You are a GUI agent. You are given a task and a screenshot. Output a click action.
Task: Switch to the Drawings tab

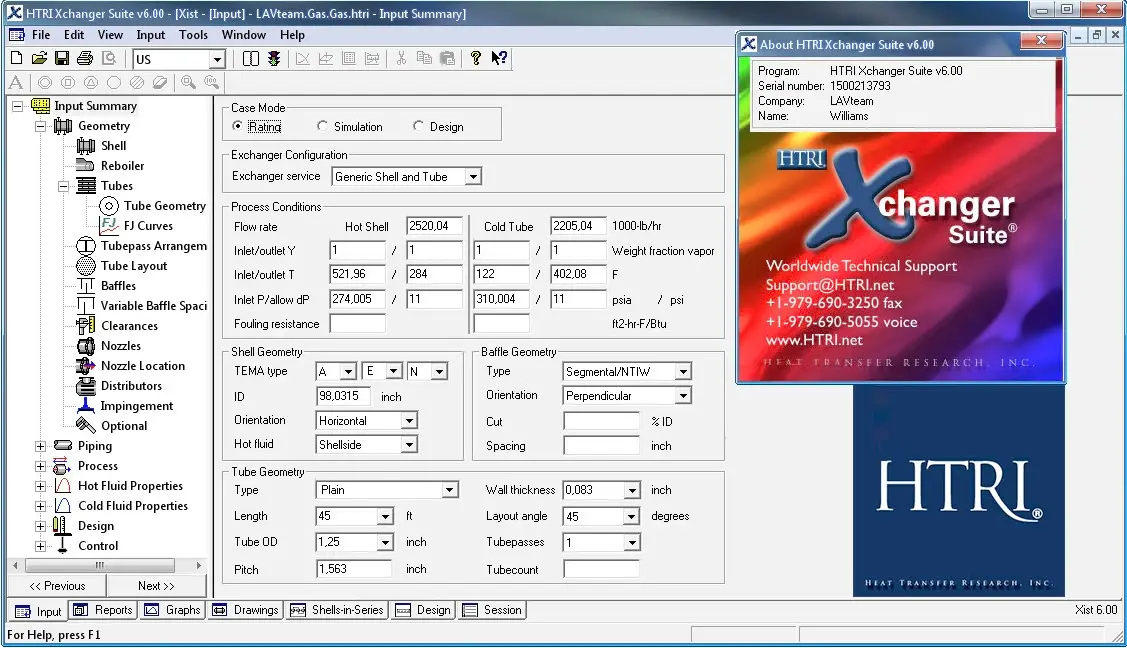coord(245,610)
